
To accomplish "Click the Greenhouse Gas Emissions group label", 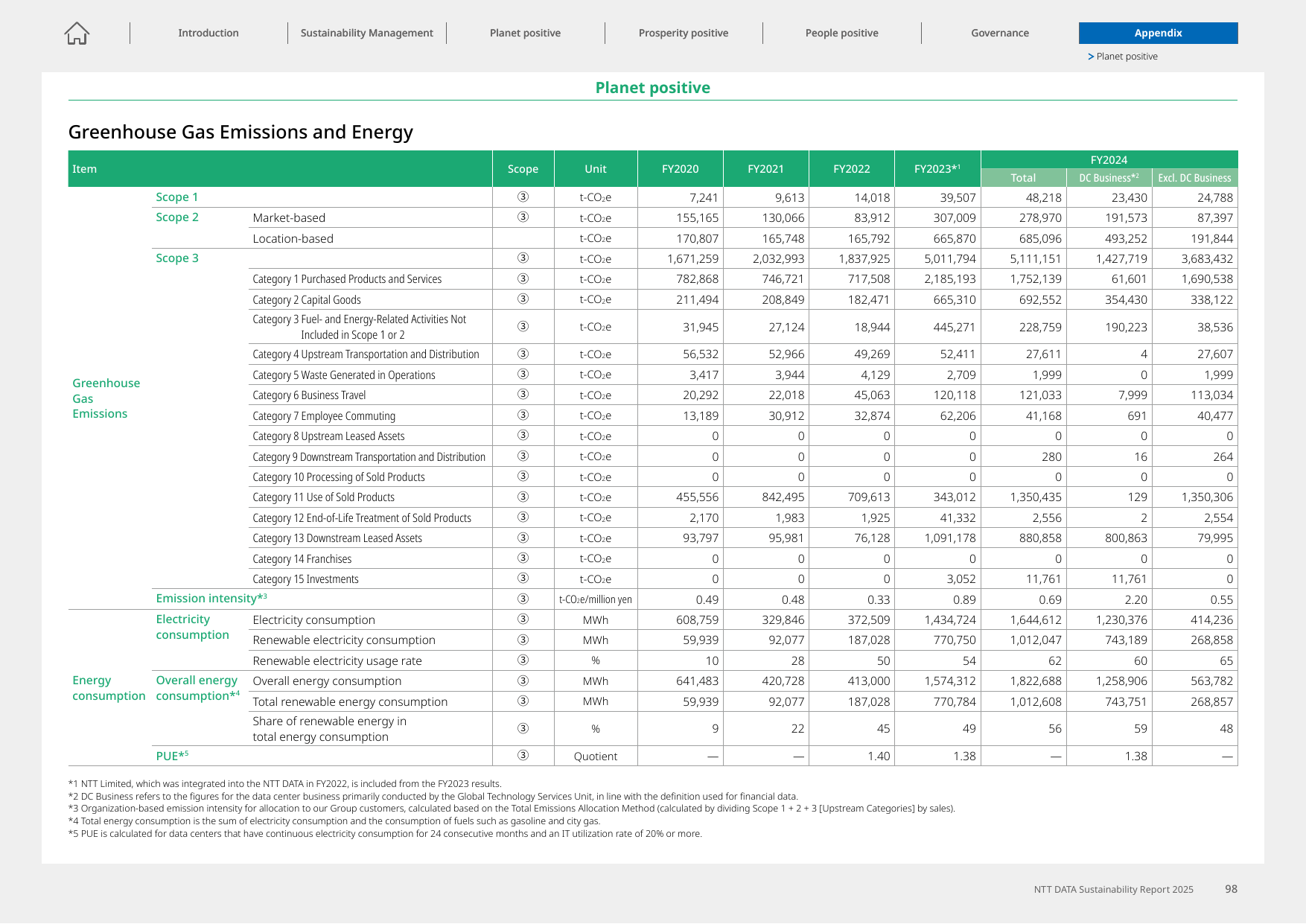I will (x=106, y=398).
